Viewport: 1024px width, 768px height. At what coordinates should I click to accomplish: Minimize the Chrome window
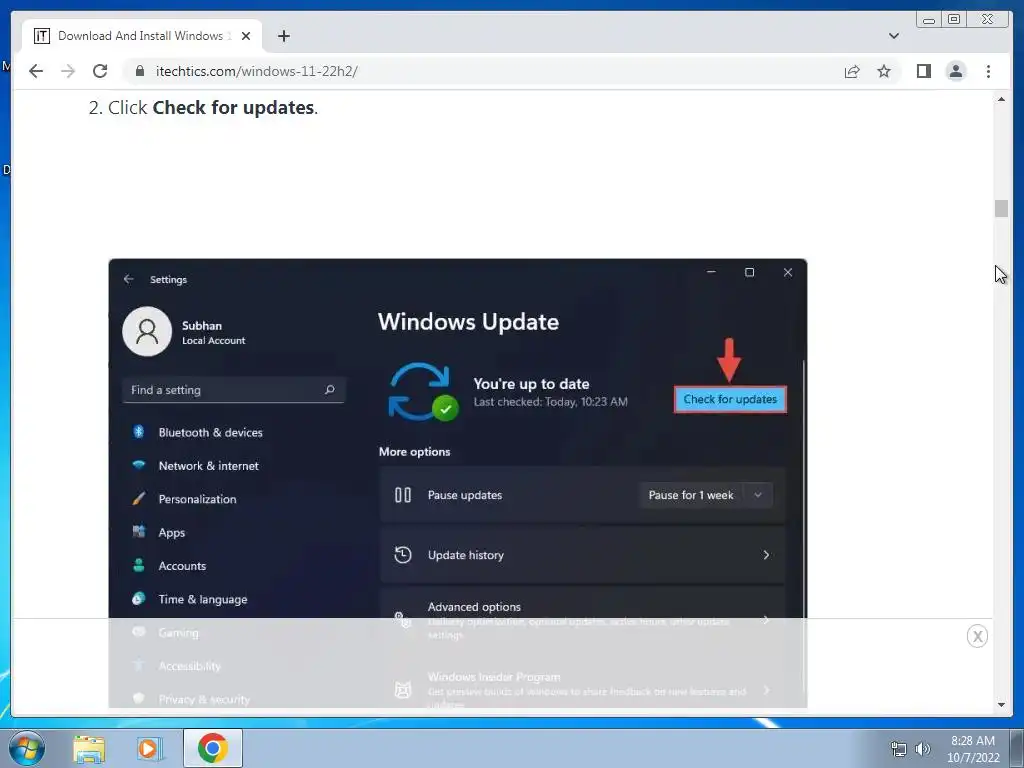[929, 20]
